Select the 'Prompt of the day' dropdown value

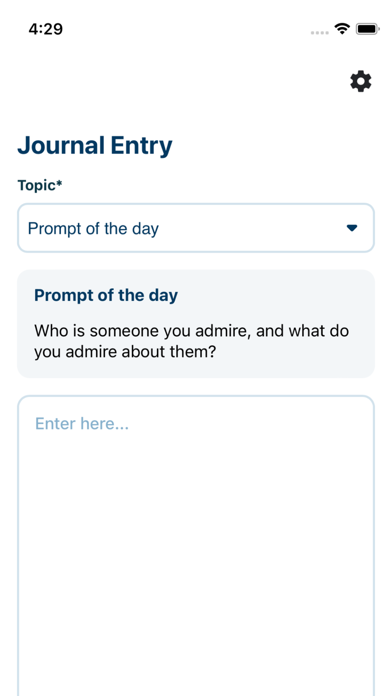(93, 229)
